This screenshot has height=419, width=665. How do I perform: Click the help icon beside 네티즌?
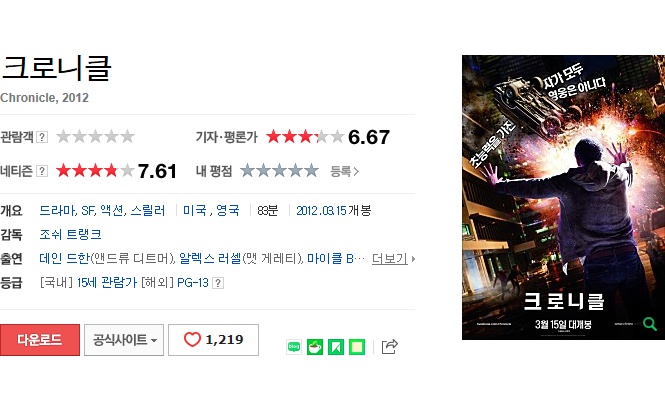pos(42,171)
